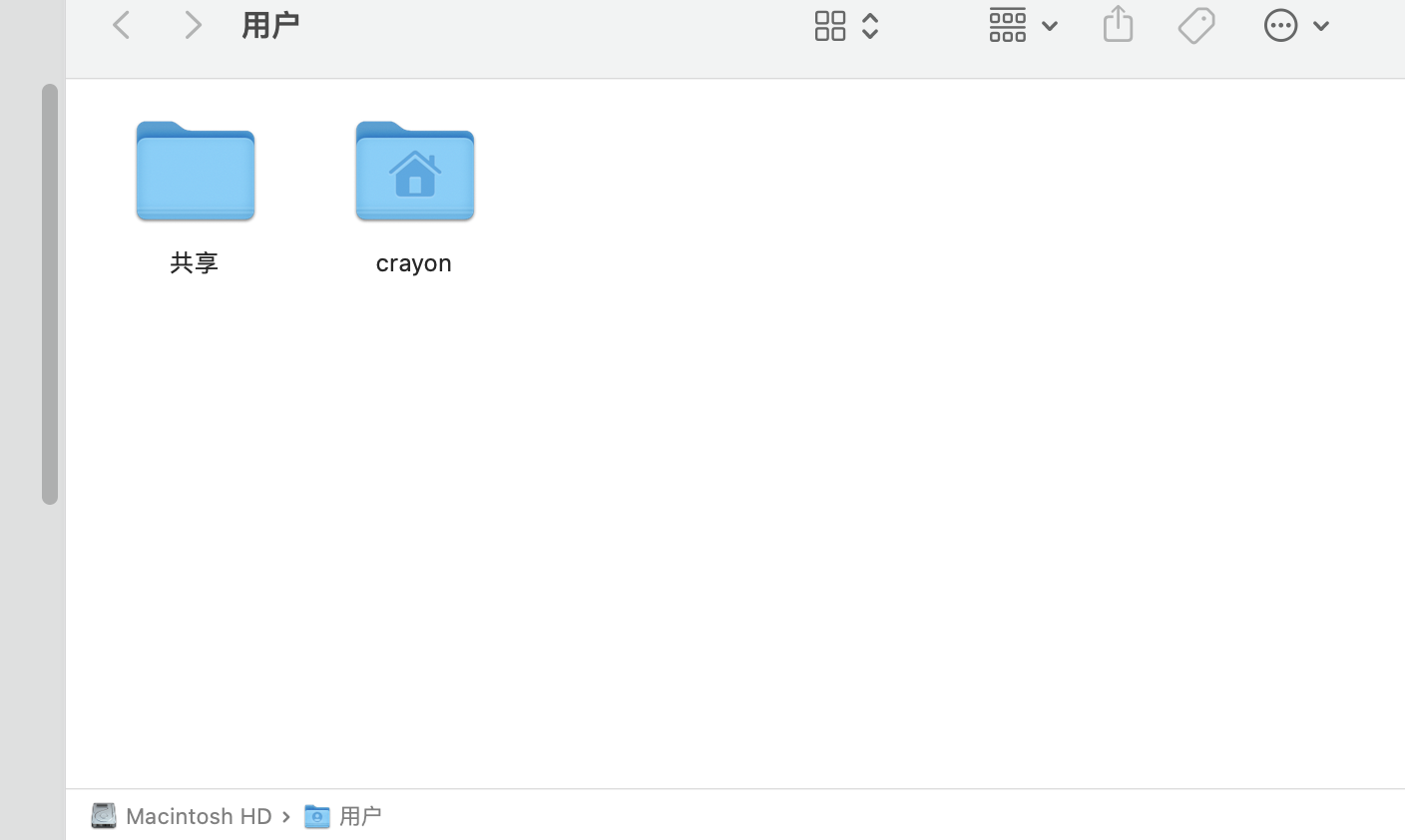
Task: Click the 共享 folder name label
Action: point(194,262)
